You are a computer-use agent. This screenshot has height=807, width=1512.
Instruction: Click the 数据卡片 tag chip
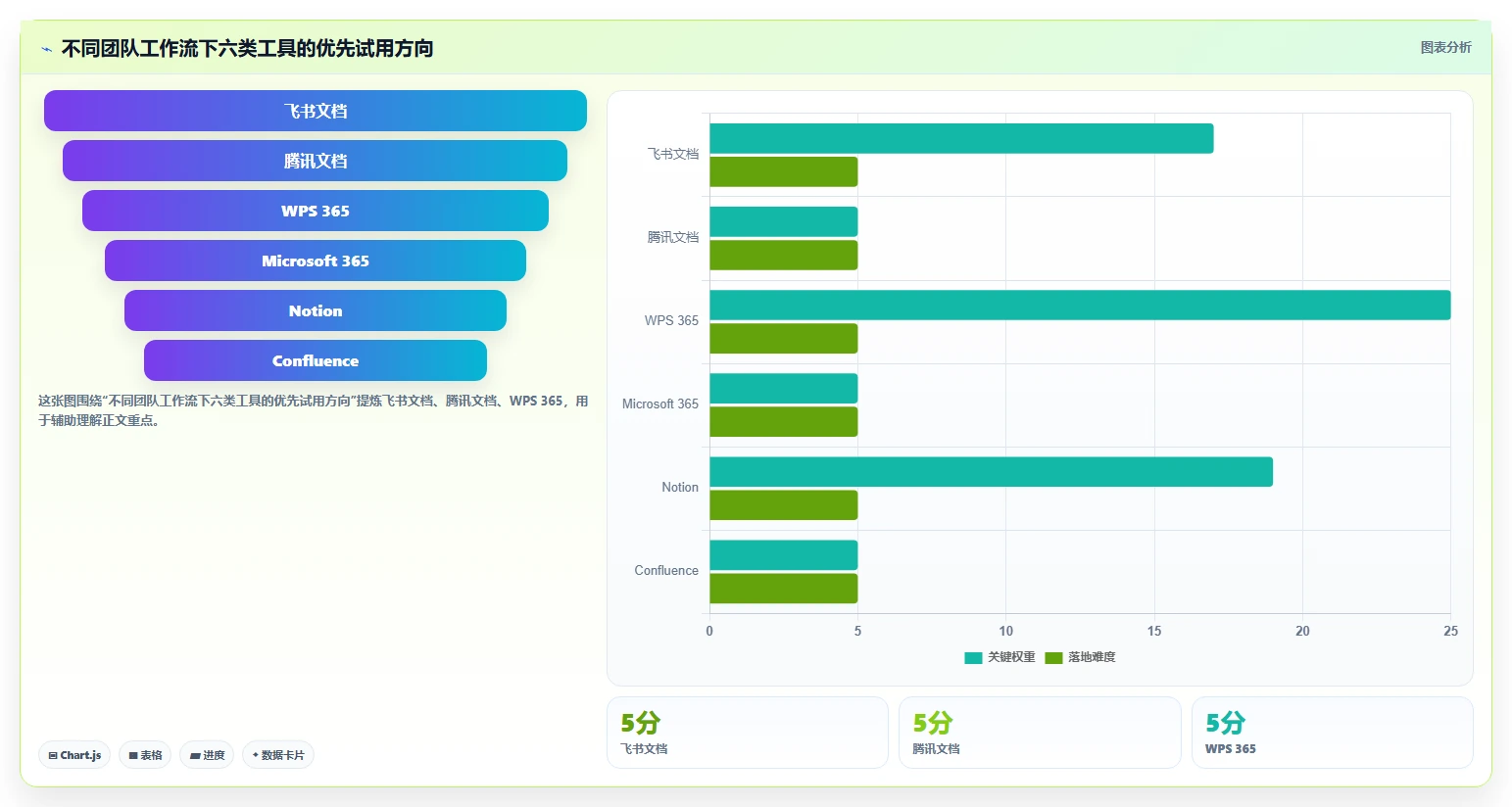278,755
